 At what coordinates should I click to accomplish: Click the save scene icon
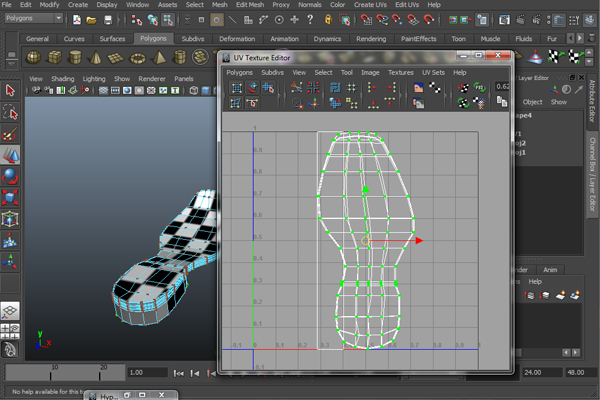pyautogui.click(x=108, y=20)
